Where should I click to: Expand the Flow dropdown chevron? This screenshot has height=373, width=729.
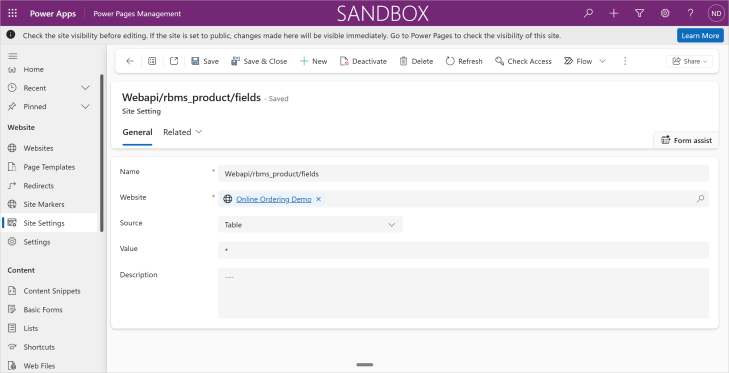(x=603, y=61)
